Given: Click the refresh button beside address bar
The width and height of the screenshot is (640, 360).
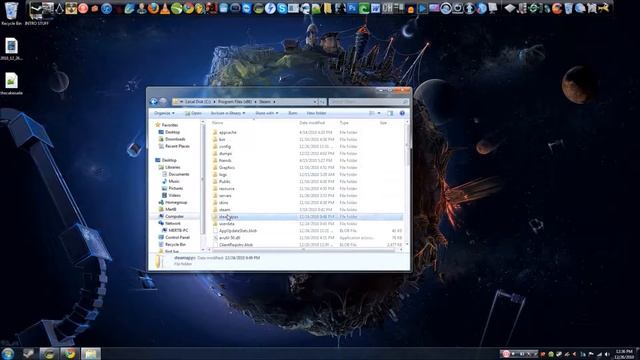Looking at the screenshot, I should (x=322, y=101).
